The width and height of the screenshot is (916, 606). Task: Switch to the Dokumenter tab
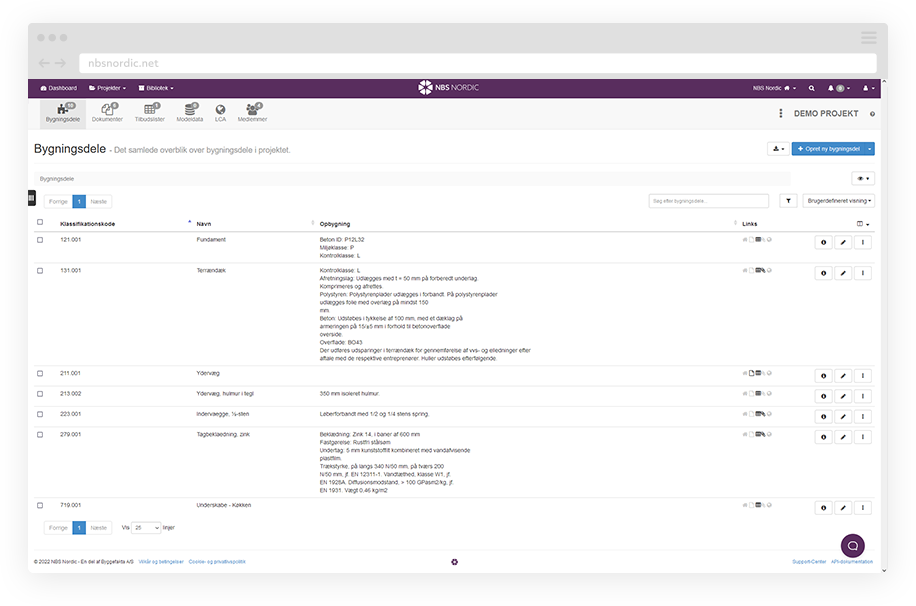coord(107,112)
